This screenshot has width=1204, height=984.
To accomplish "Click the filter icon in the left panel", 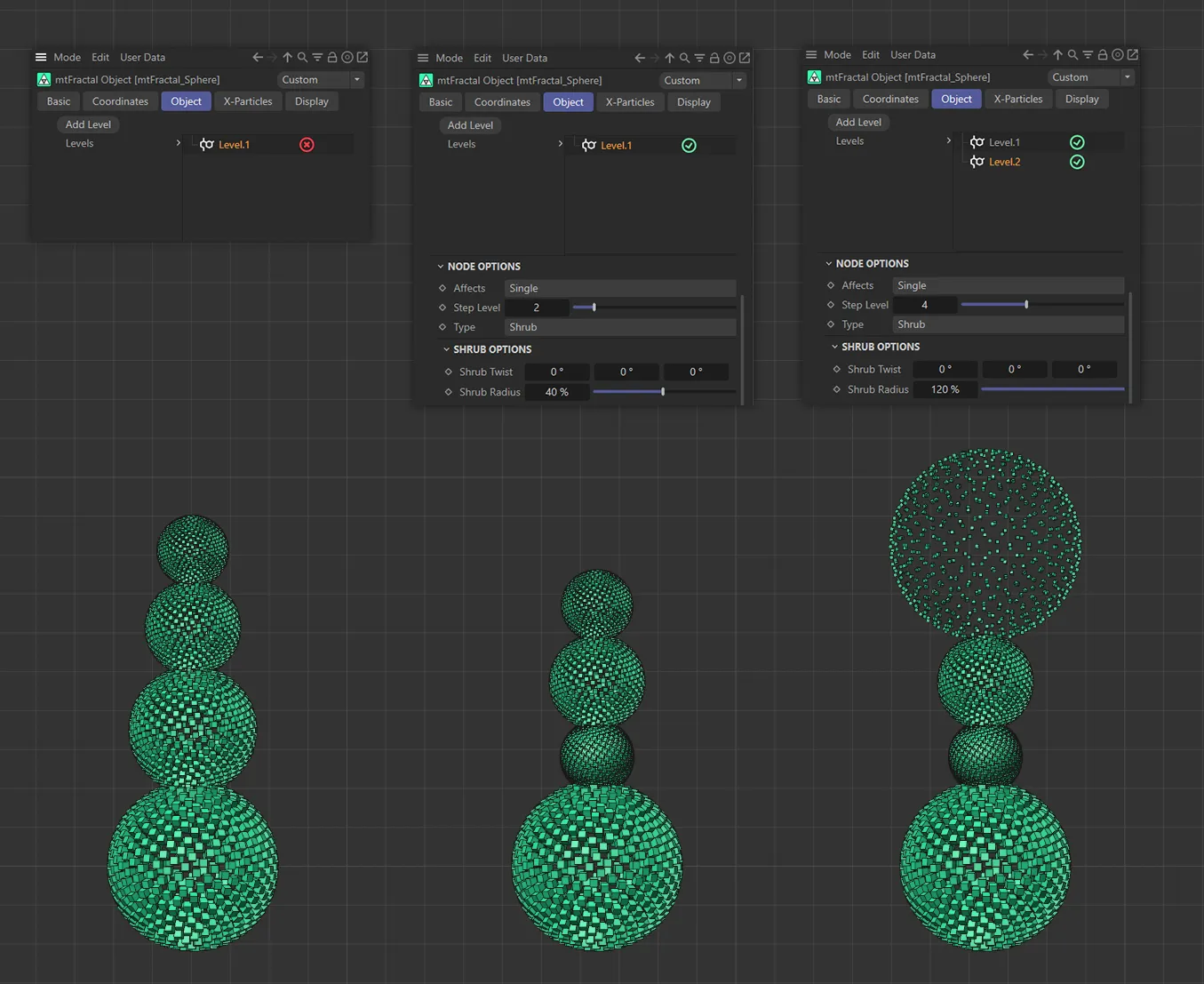I will point(317,57).
